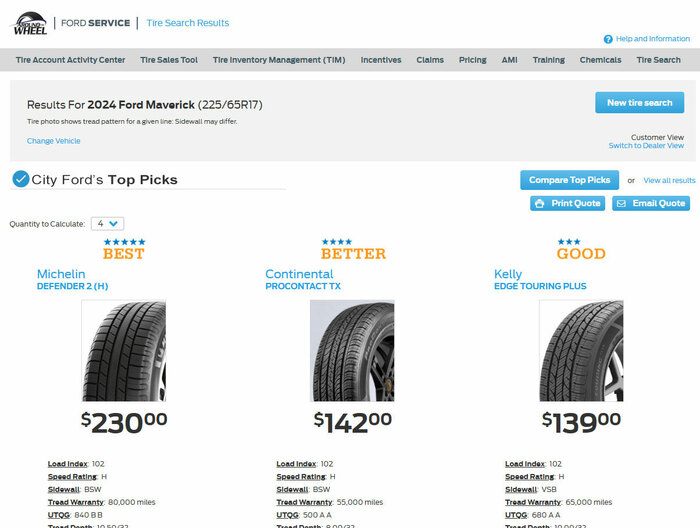Select the Tire Search menu item
Image resolution: width=700 pixels, height=528 pixels.
point(658,60)
